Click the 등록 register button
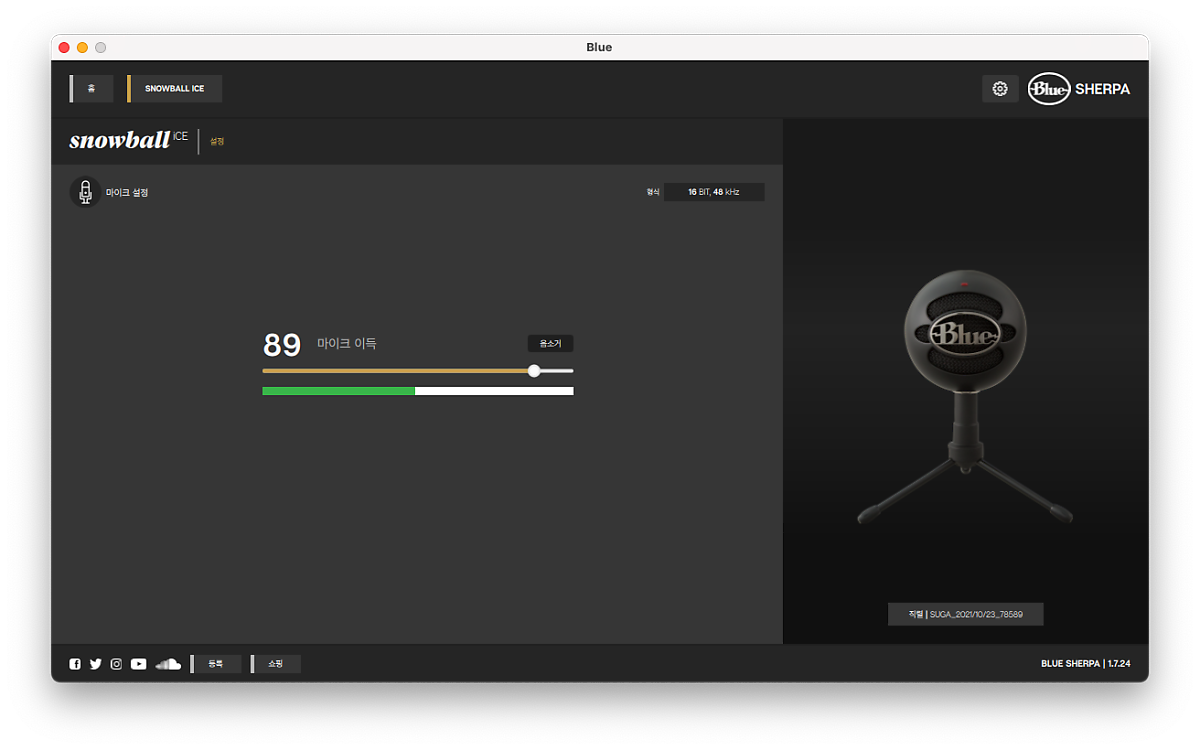The height and width of the screenshot is (750, 1200). [x=216, y=664]
